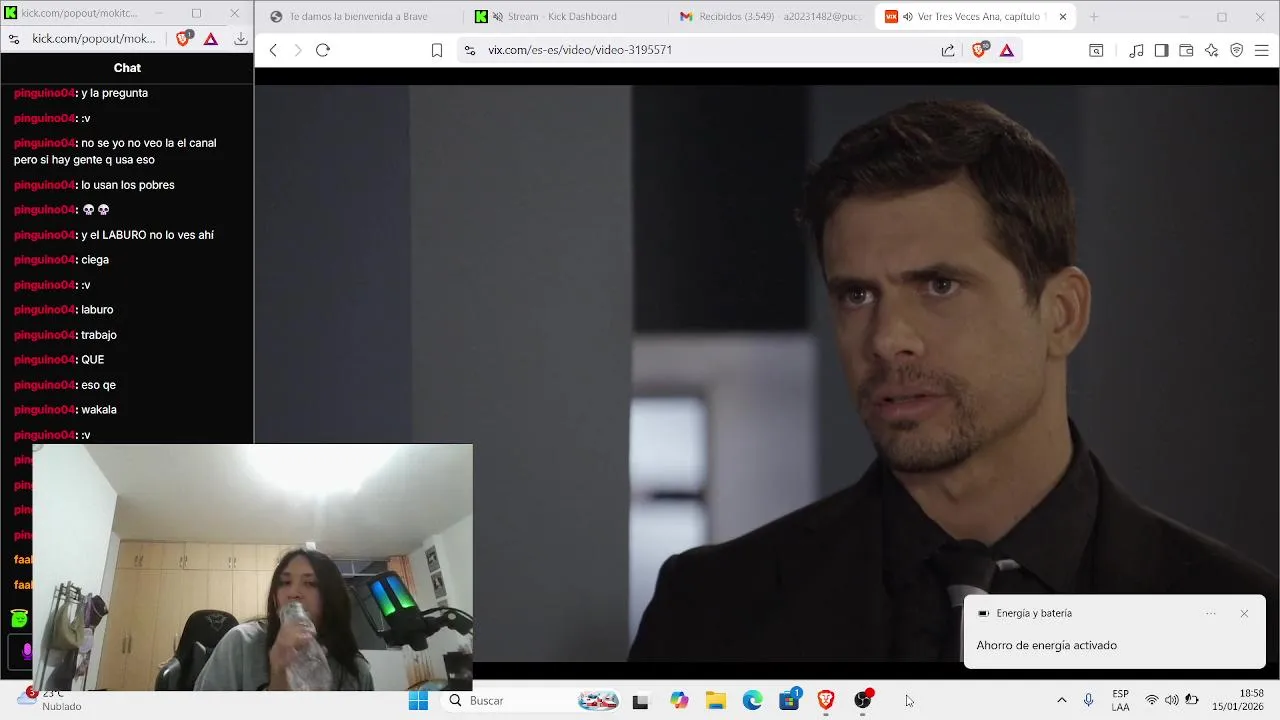The image size is (1280, 720).
Task: Click 'Ahorro de energía activado' notification text
Action: tap(1046, 645)
